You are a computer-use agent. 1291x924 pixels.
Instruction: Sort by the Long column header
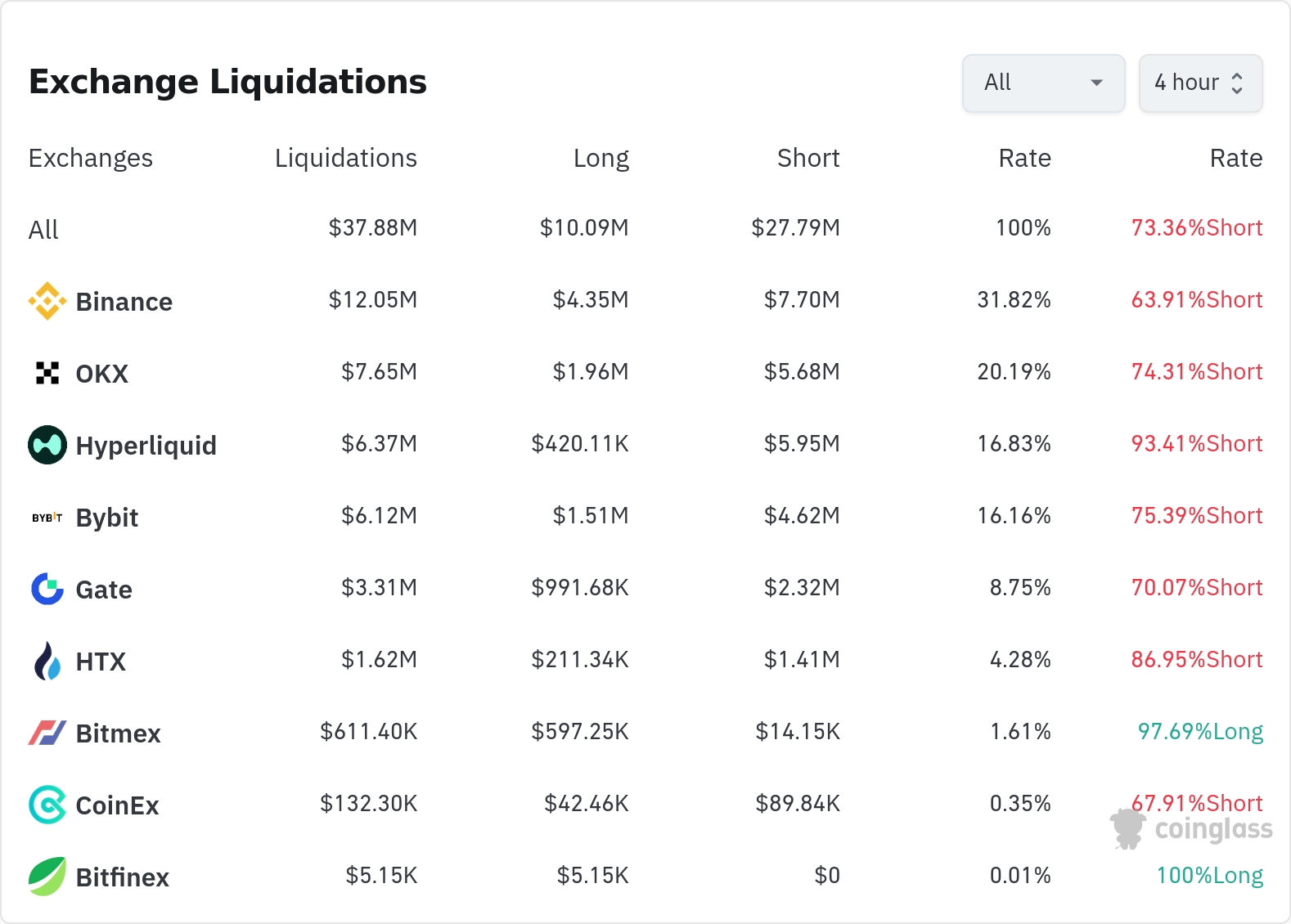pos(601,158)
